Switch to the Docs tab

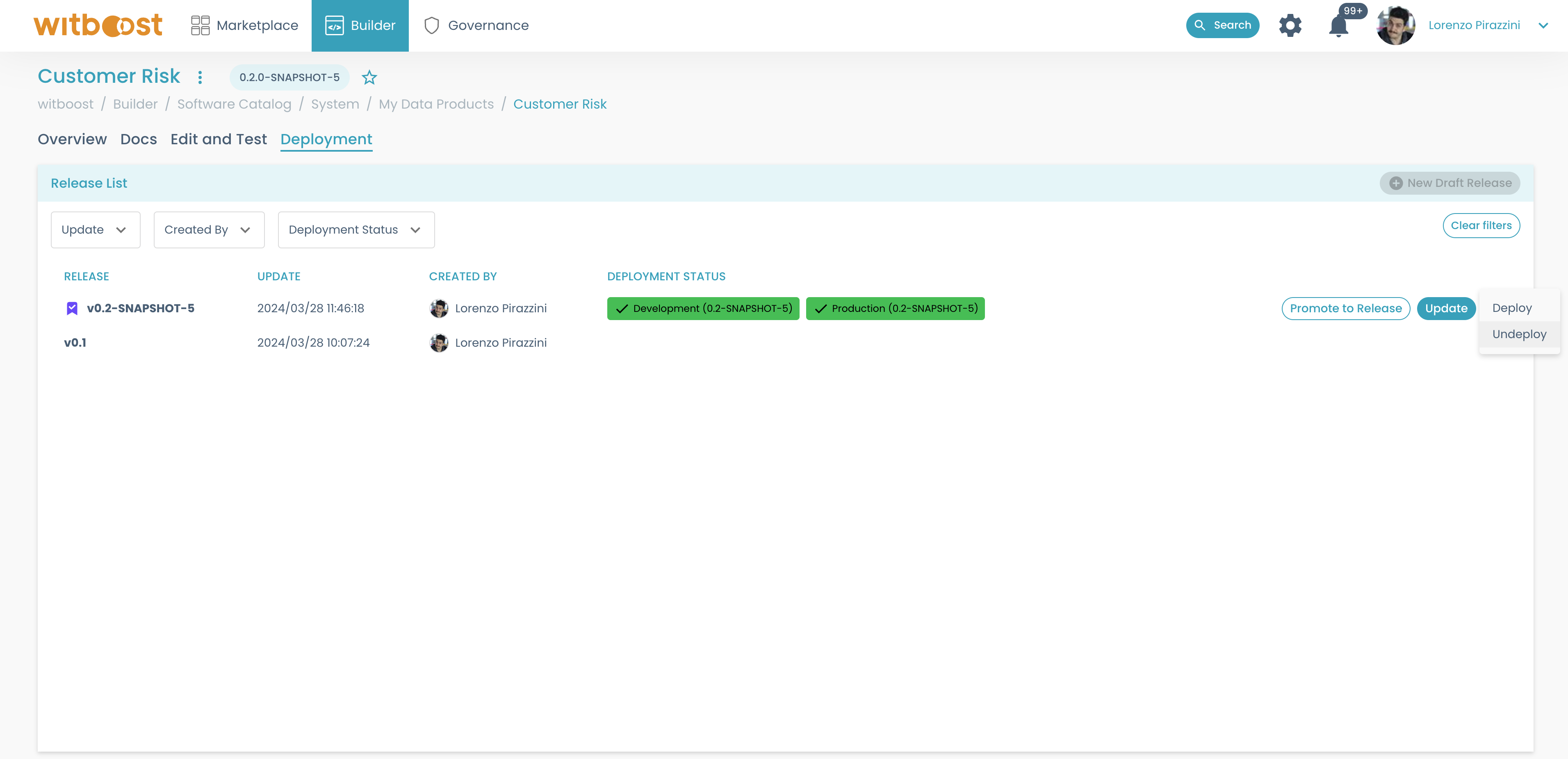pos(138,139)
